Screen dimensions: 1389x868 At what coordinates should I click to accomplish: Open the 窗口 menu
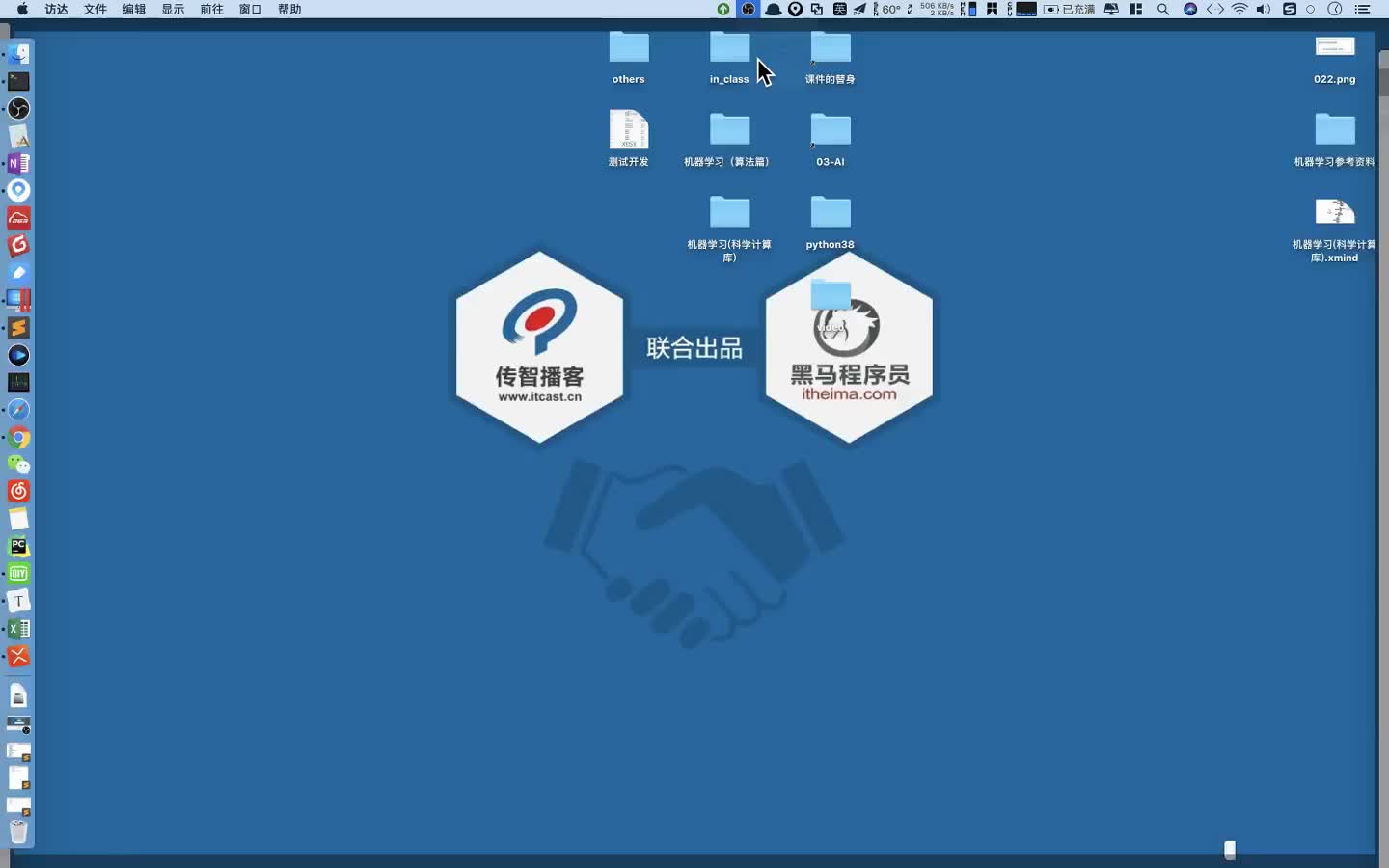250,9
